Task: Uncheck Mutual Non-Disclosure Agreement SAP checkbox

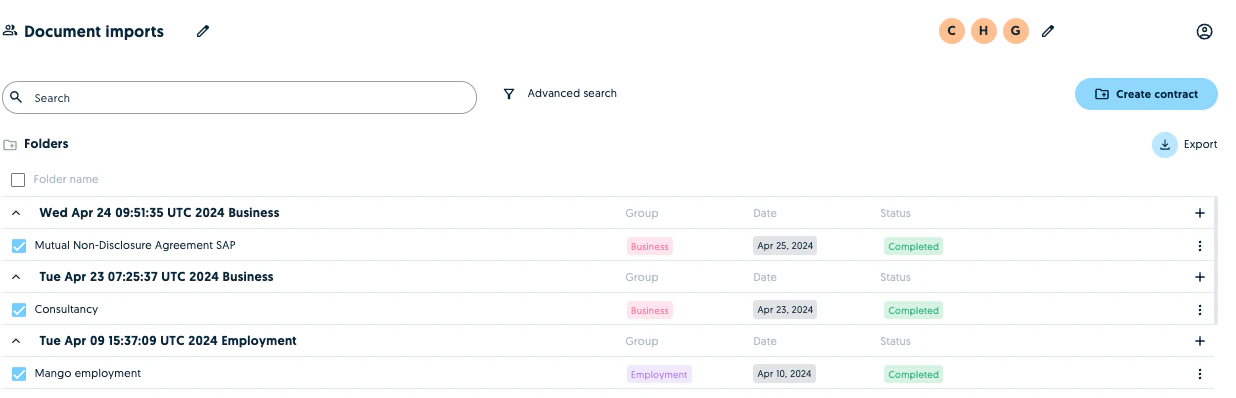Action: tap(19, 246)
